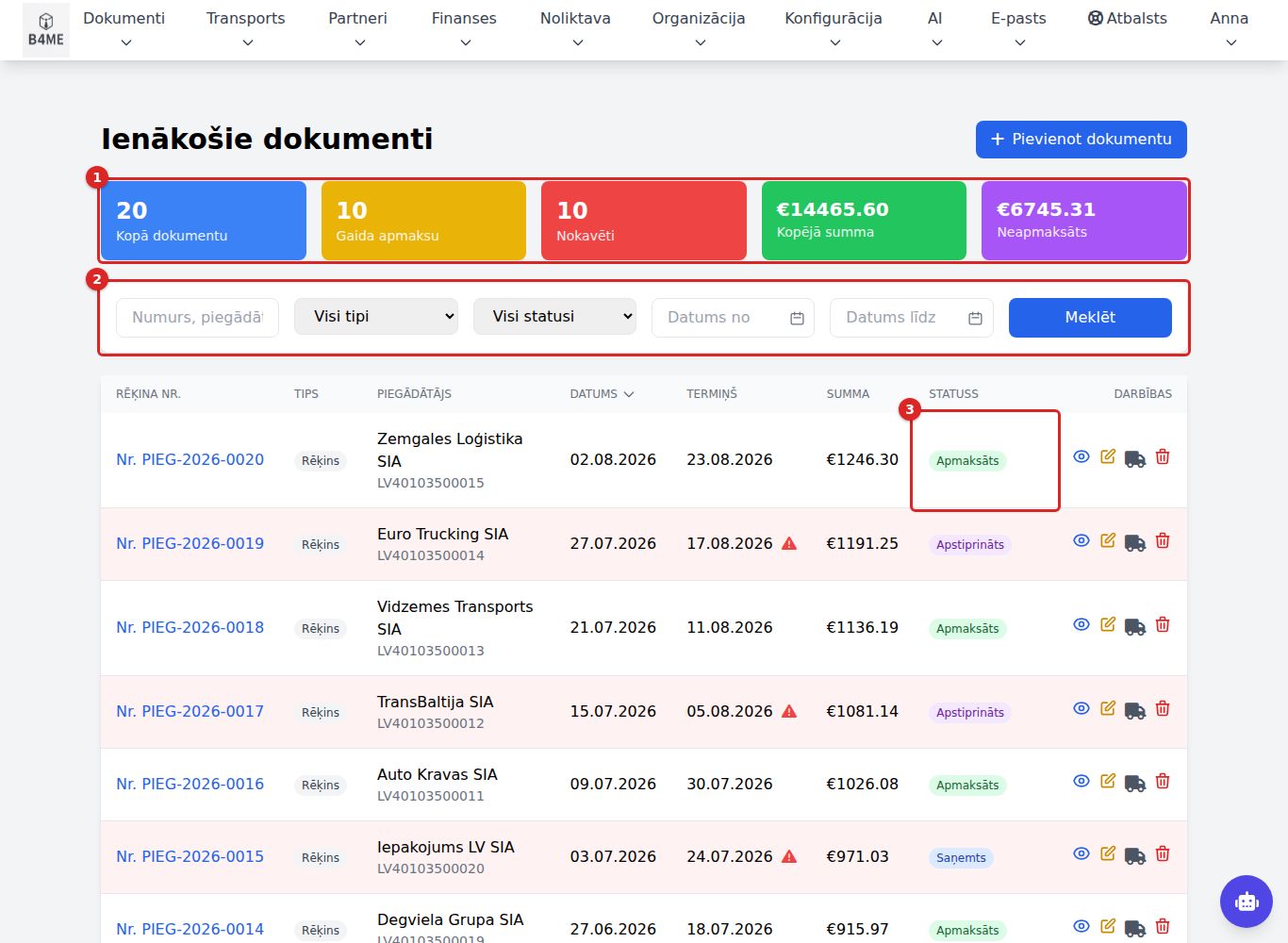
Task: Open the B4ME home logo
Action: pos(45,30)
